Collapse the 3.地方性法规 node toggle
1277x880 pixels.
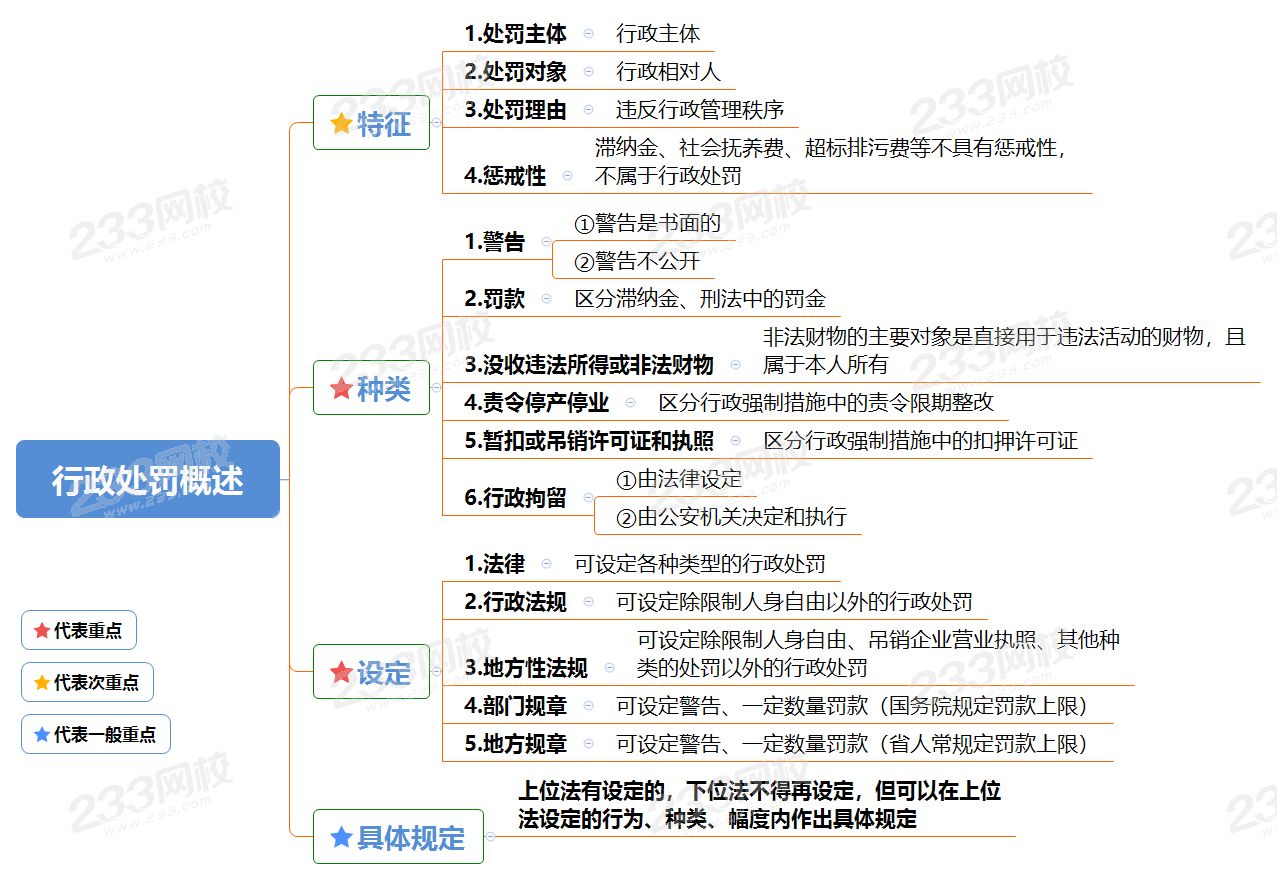609,667
